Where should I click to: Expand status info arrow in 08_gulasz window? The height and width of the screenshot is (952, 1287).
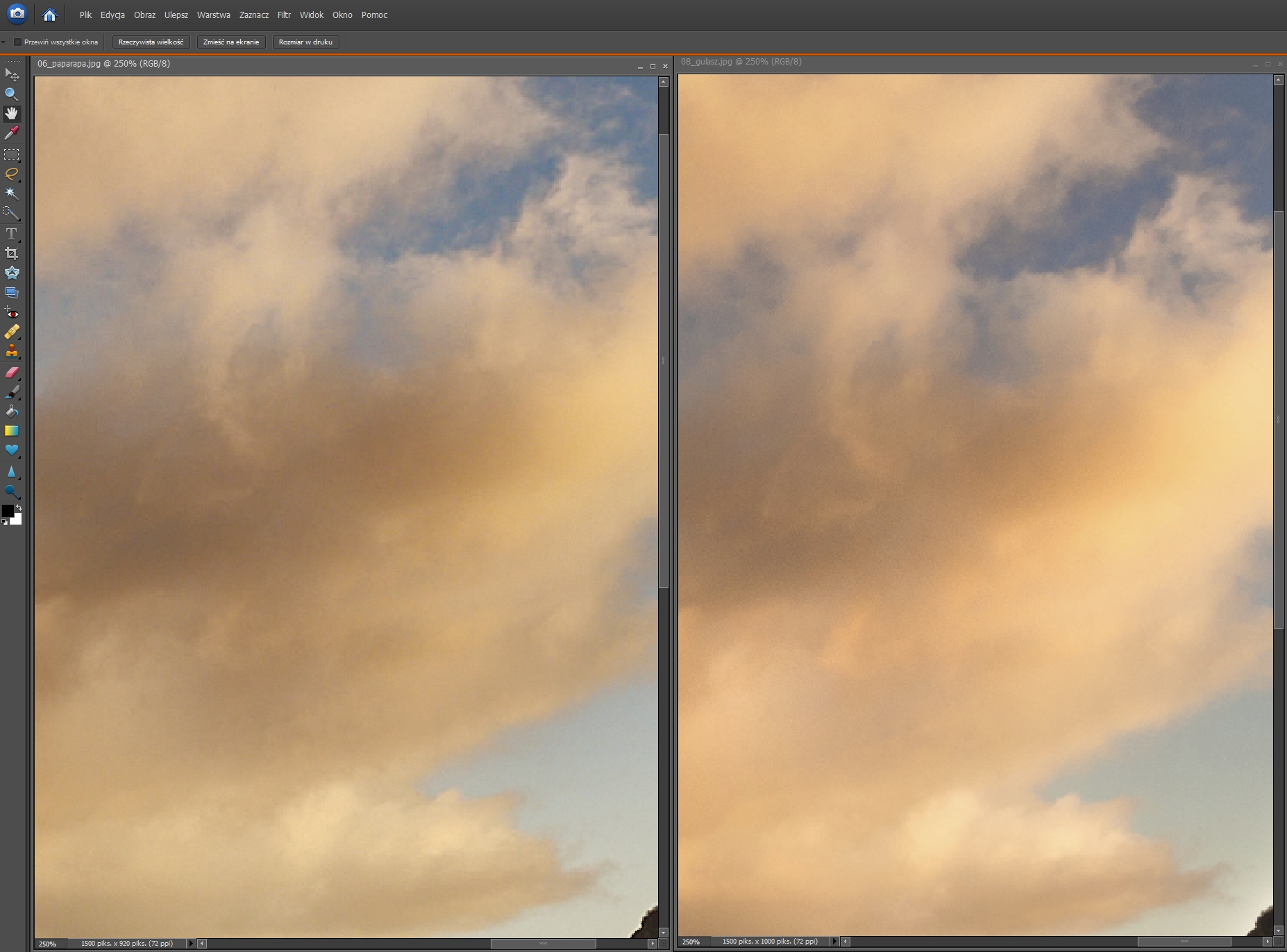point(834,942)
